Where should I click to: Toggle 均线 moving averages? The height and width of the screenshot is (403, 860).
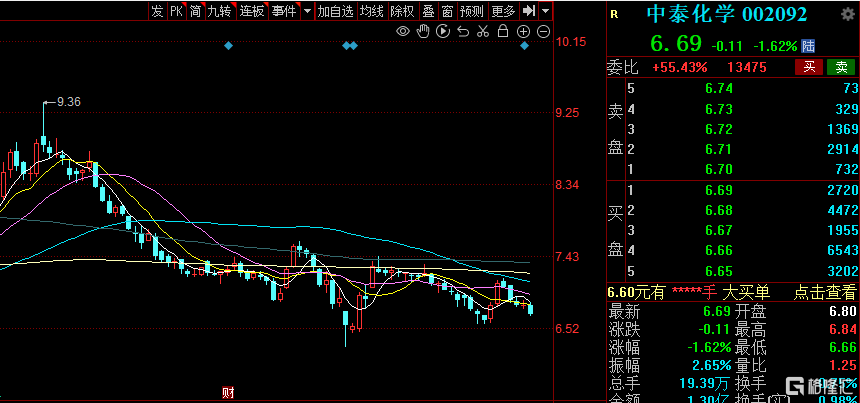372,10
